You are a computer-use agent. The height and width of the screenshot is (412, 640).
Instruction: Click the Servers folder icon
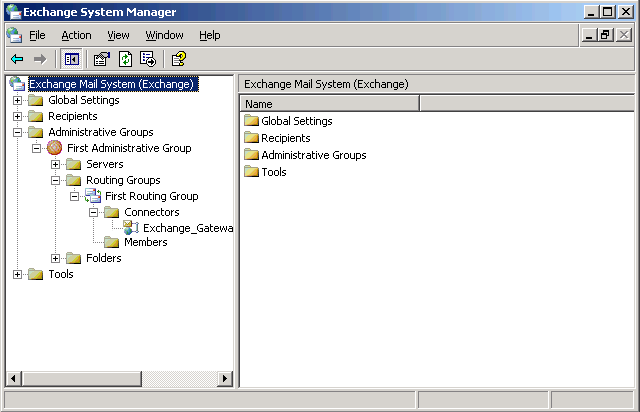(x=73, y=164)
